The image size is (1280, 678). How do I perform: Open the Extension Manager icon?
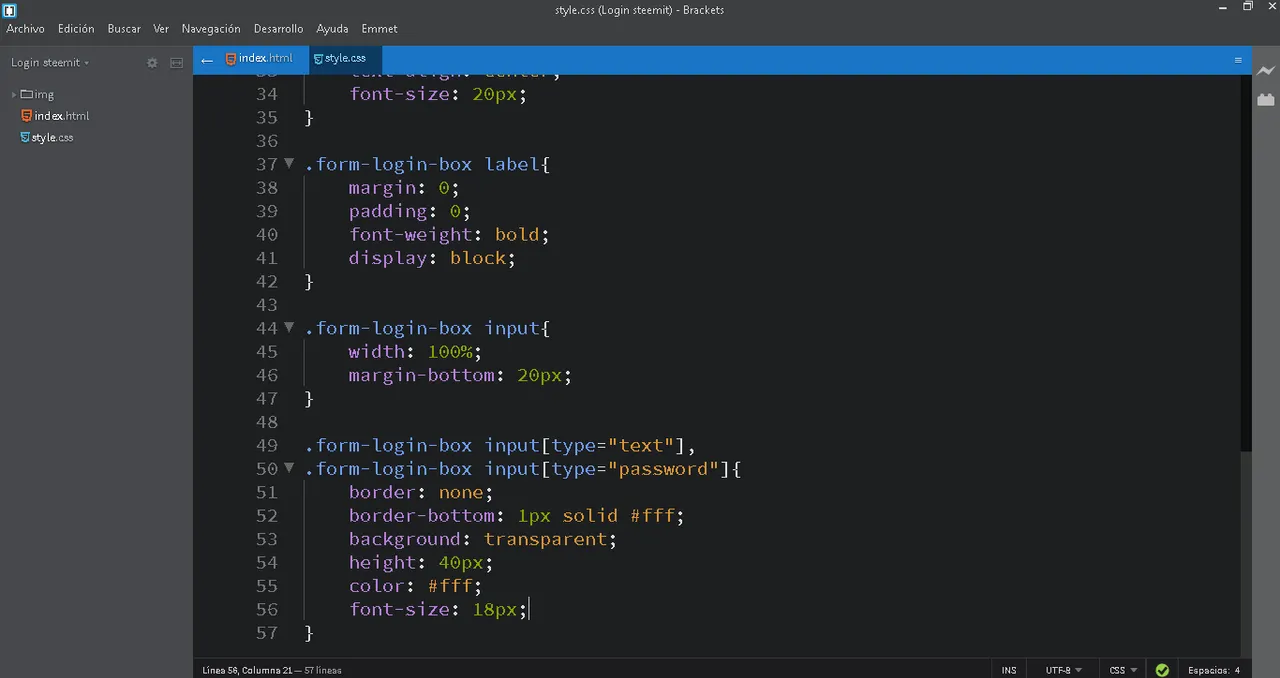click(x=1266, y=99)
